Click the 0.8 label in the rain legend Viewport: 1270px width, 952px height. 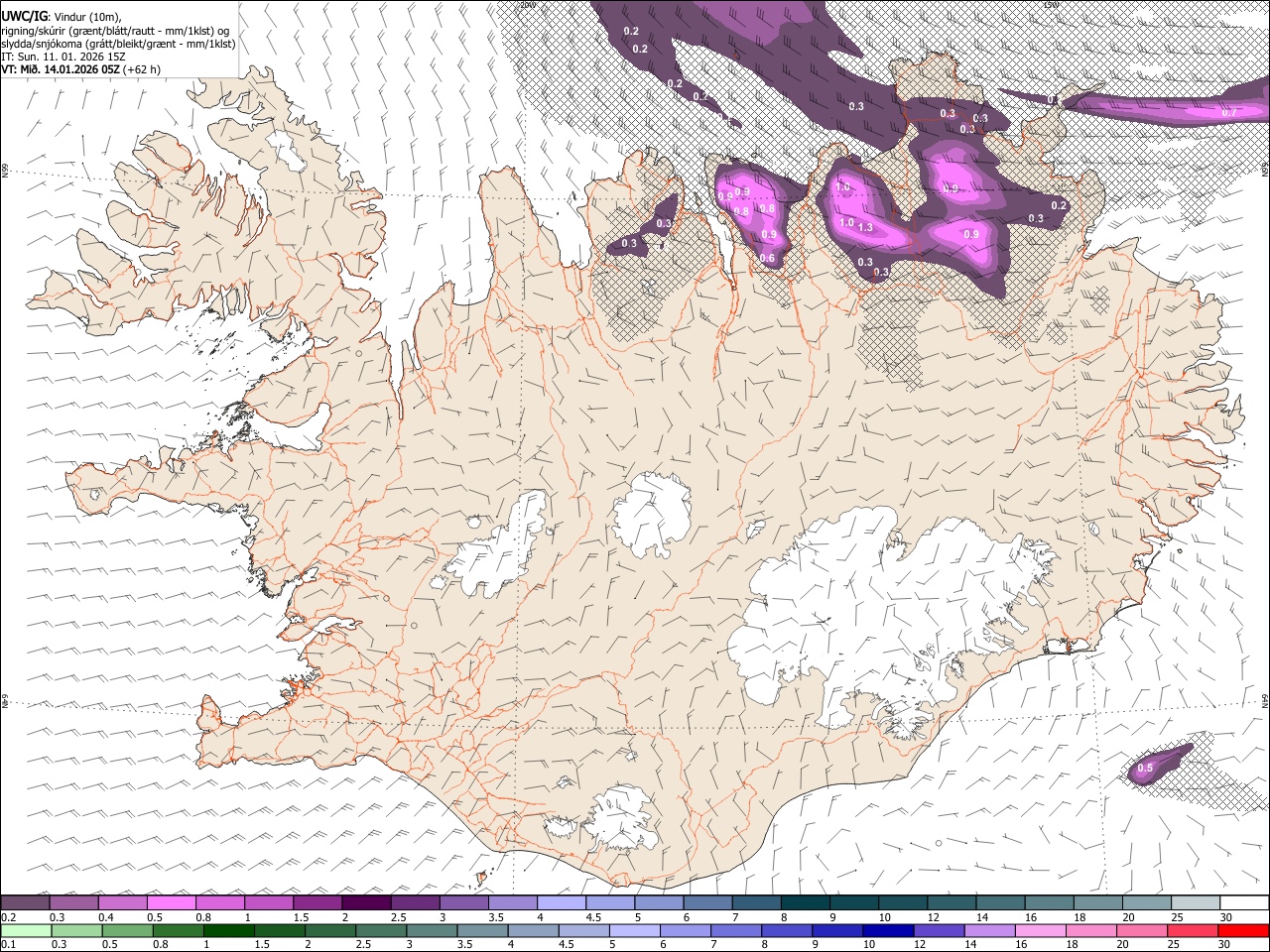160,945
